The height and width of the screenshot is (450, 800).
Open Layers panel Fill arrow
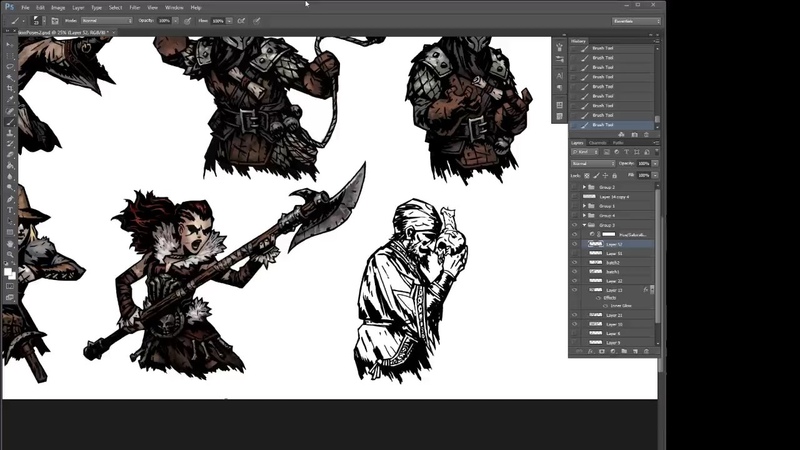click(x=655, y=175)
